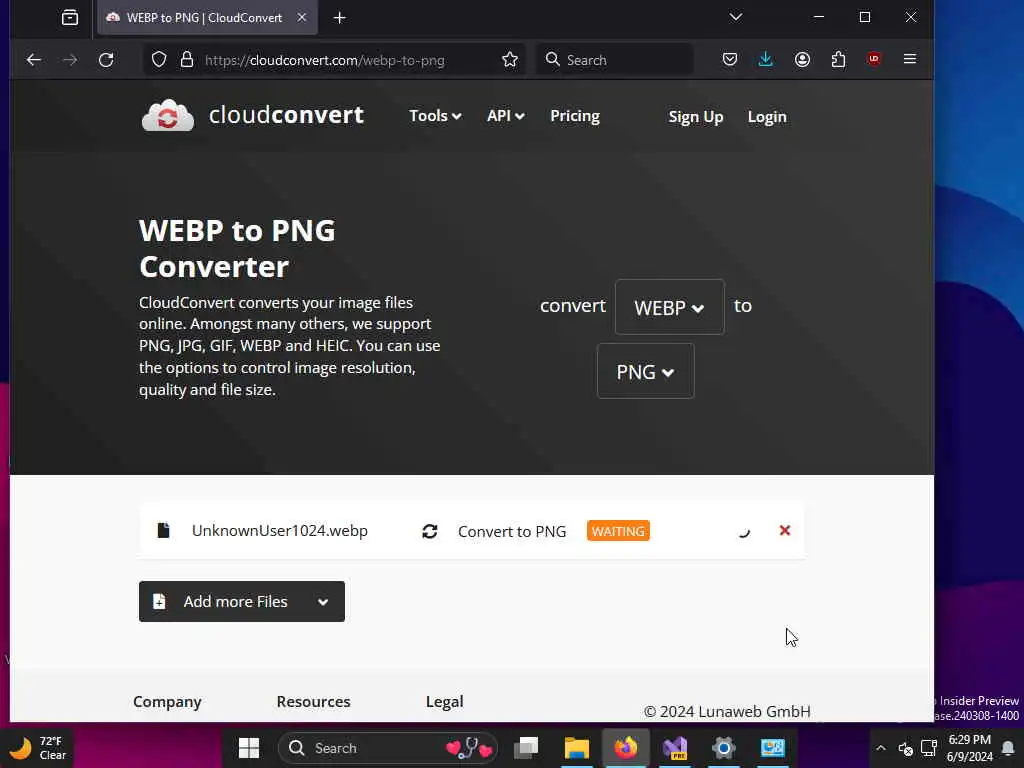Show hidden tray icons chevron

(x=881, y=748)
